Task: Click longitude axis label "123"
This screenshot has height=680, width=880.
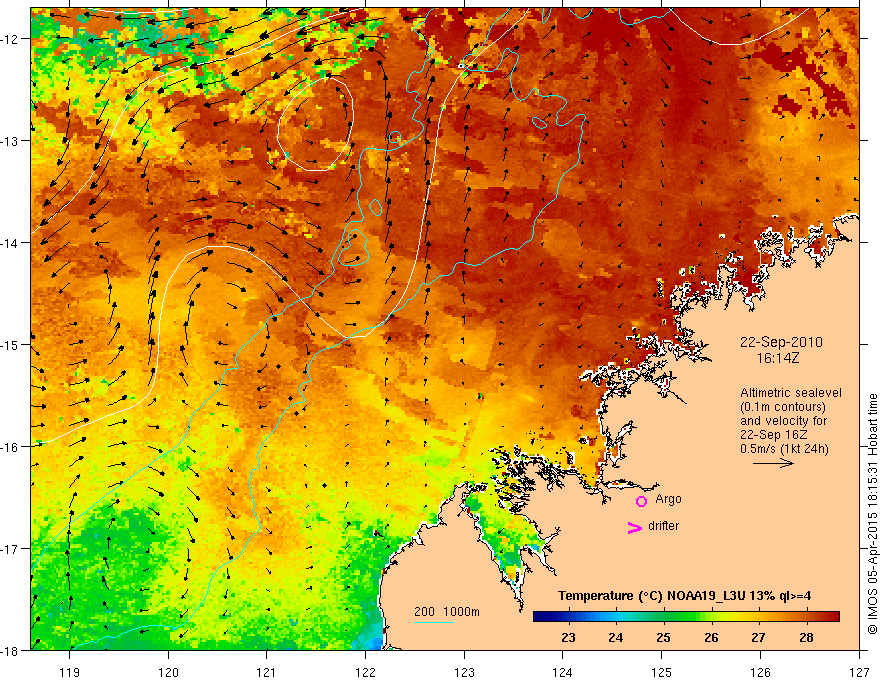Action: pos(464,672)
